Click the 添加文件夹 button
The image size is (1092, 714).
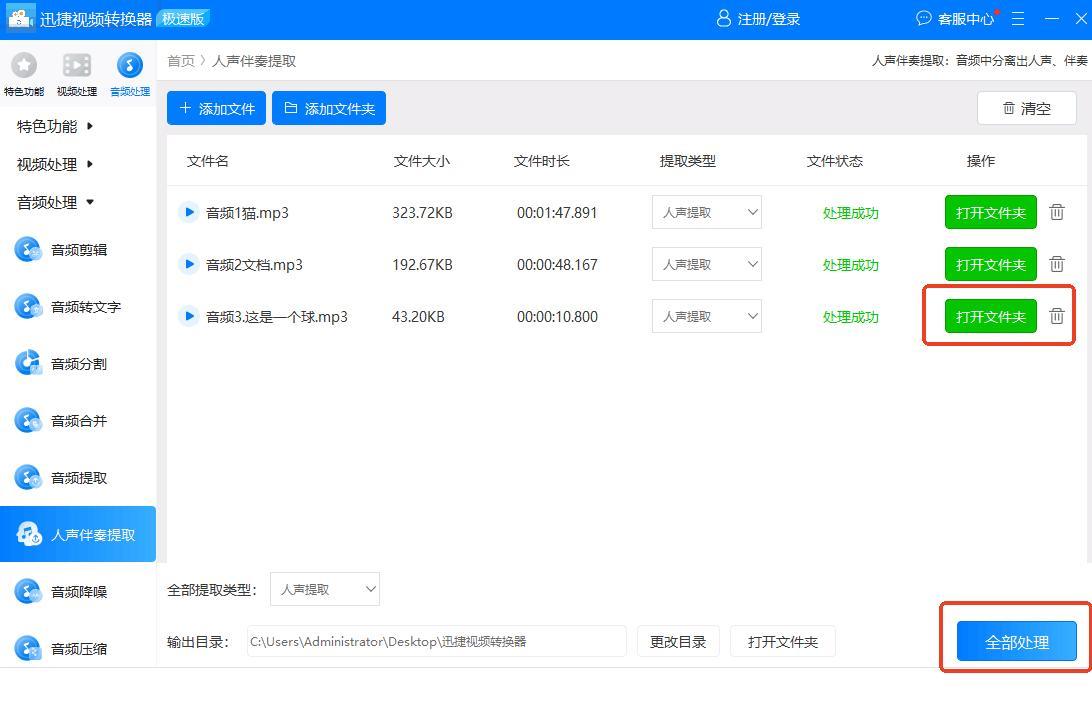(329, 108)
